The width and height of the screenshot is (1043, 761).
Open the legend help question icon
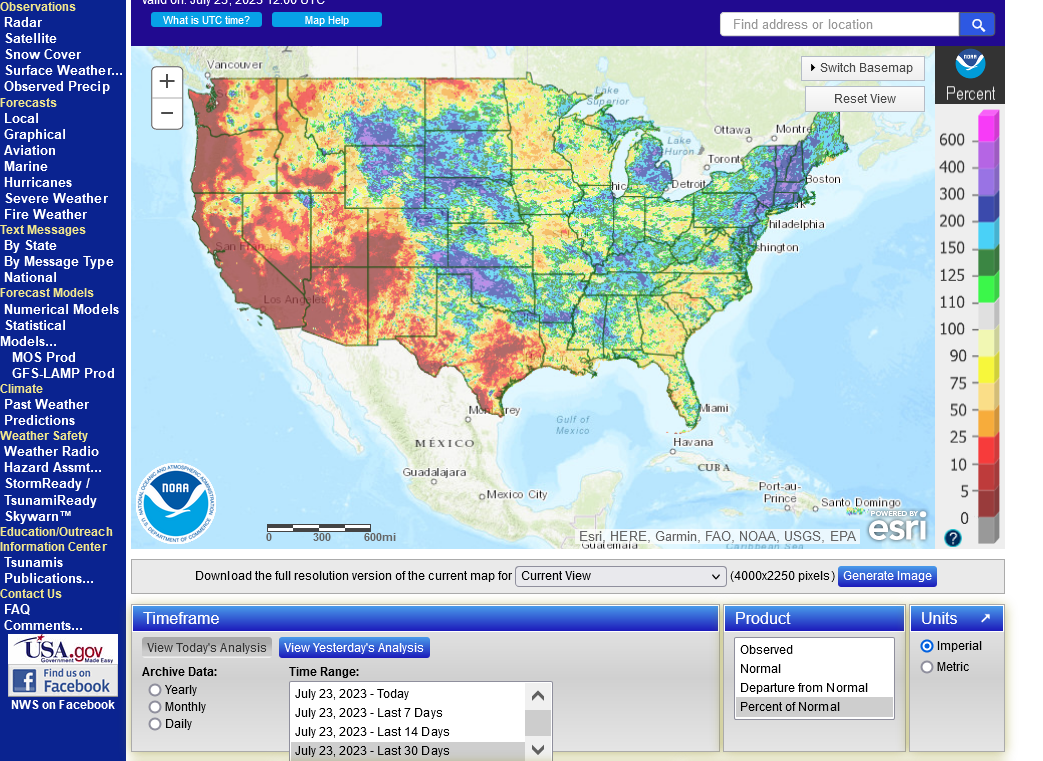point(953,537)
